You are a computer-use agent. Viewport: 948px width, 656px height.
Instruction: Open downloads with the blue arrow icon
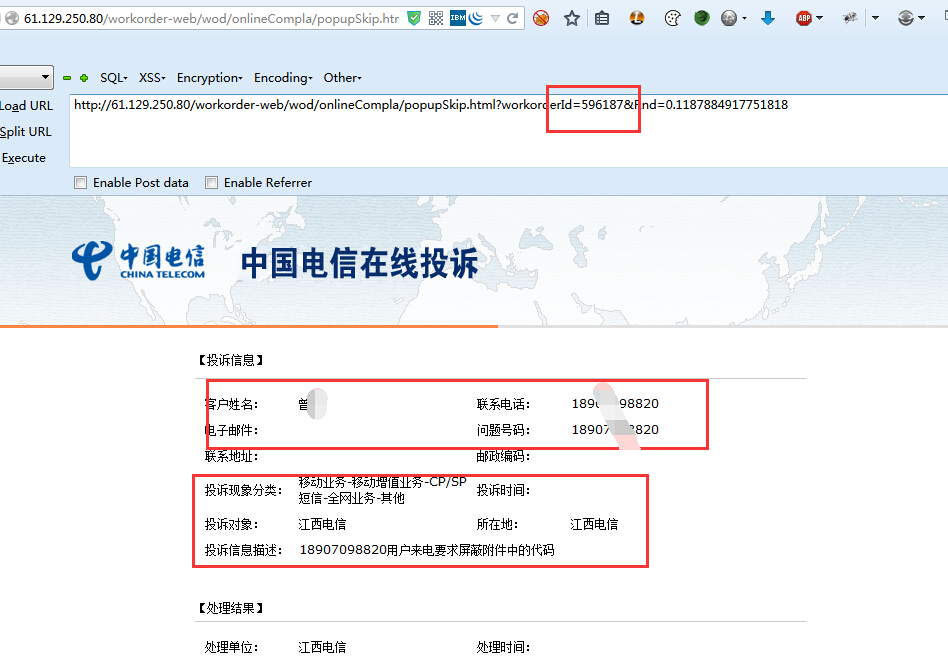[768, 18]
